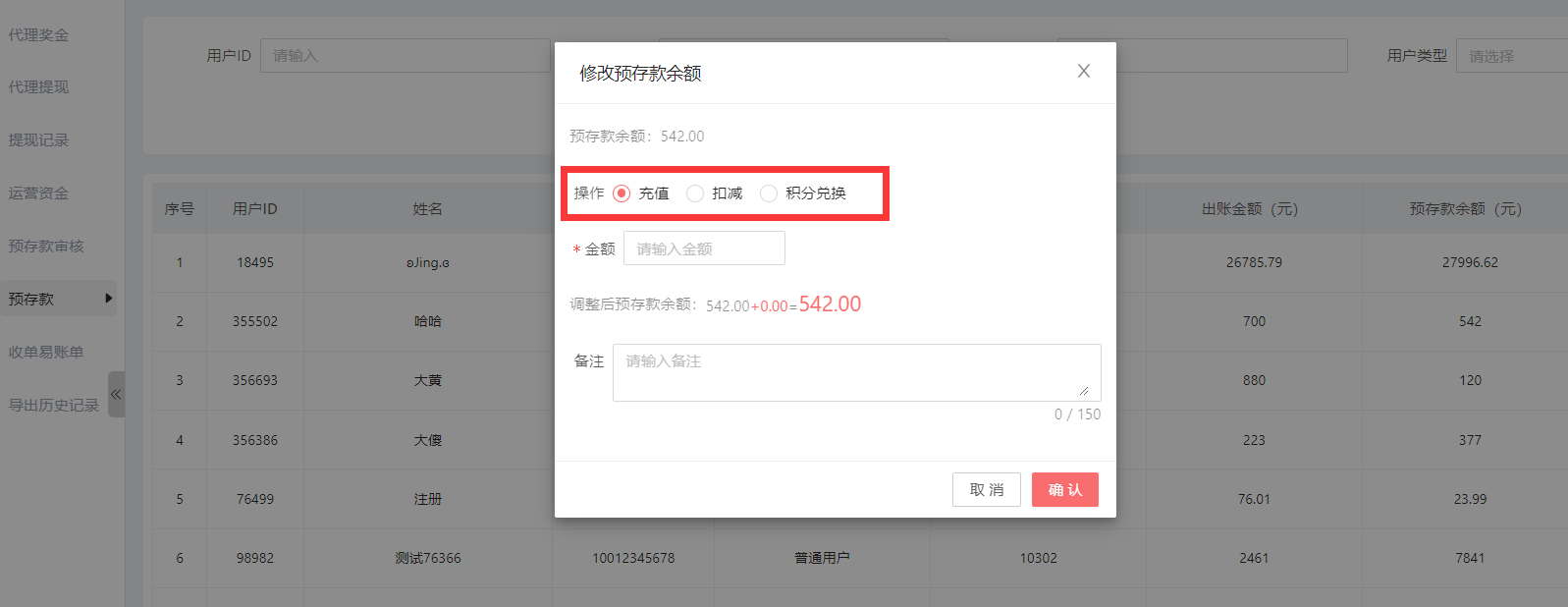This screenshot has height=607, width=1568.
Task: Open the 用户类型 dropdown
Action: [1511, 56]
